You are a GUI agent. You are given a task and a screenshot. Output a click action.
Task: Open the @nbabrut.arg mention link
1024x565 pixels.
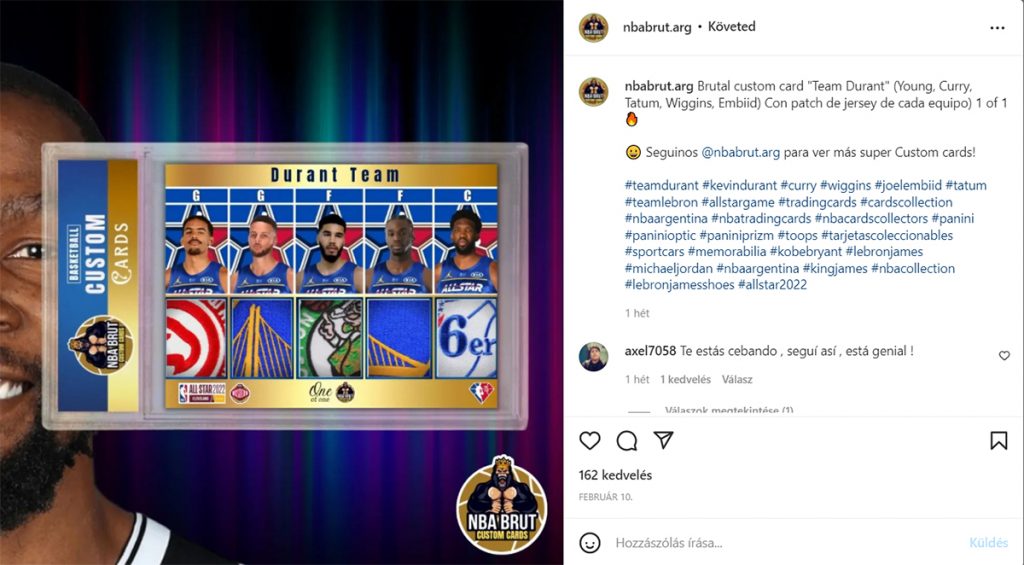741,152
